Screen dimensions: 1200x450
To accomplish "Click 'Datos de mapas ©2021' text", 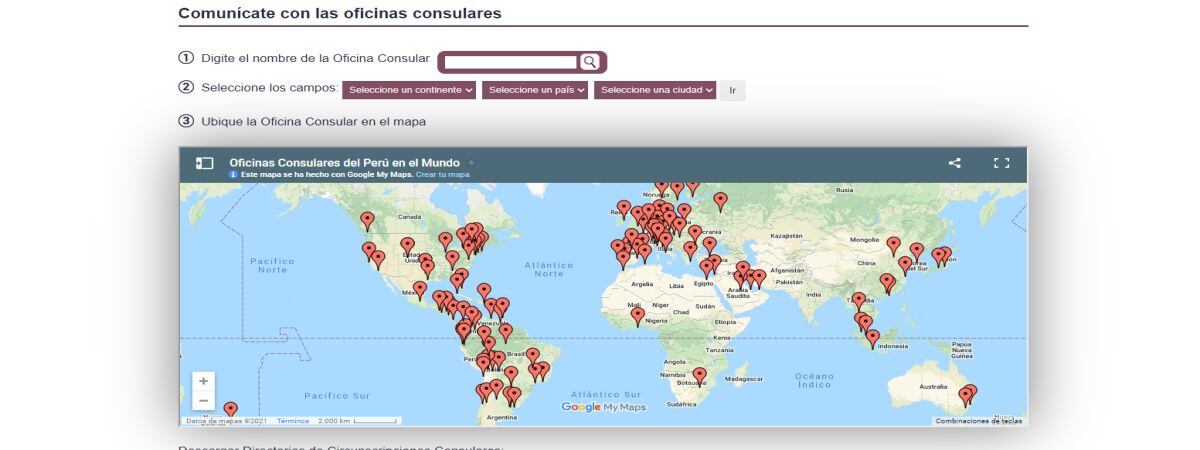I will pos(225,421).
